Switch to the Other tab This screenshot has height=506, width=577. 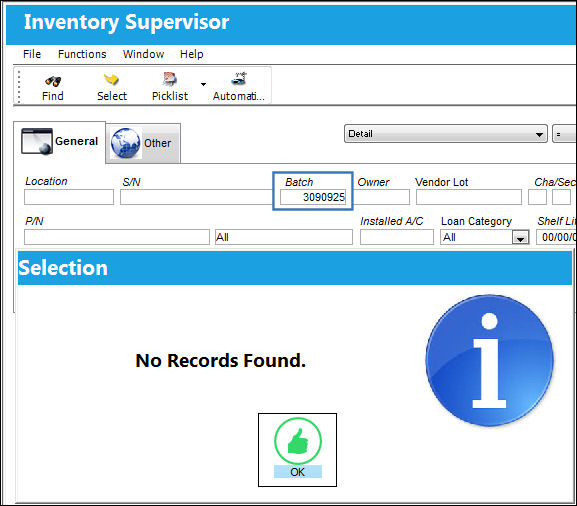[143, 143]
